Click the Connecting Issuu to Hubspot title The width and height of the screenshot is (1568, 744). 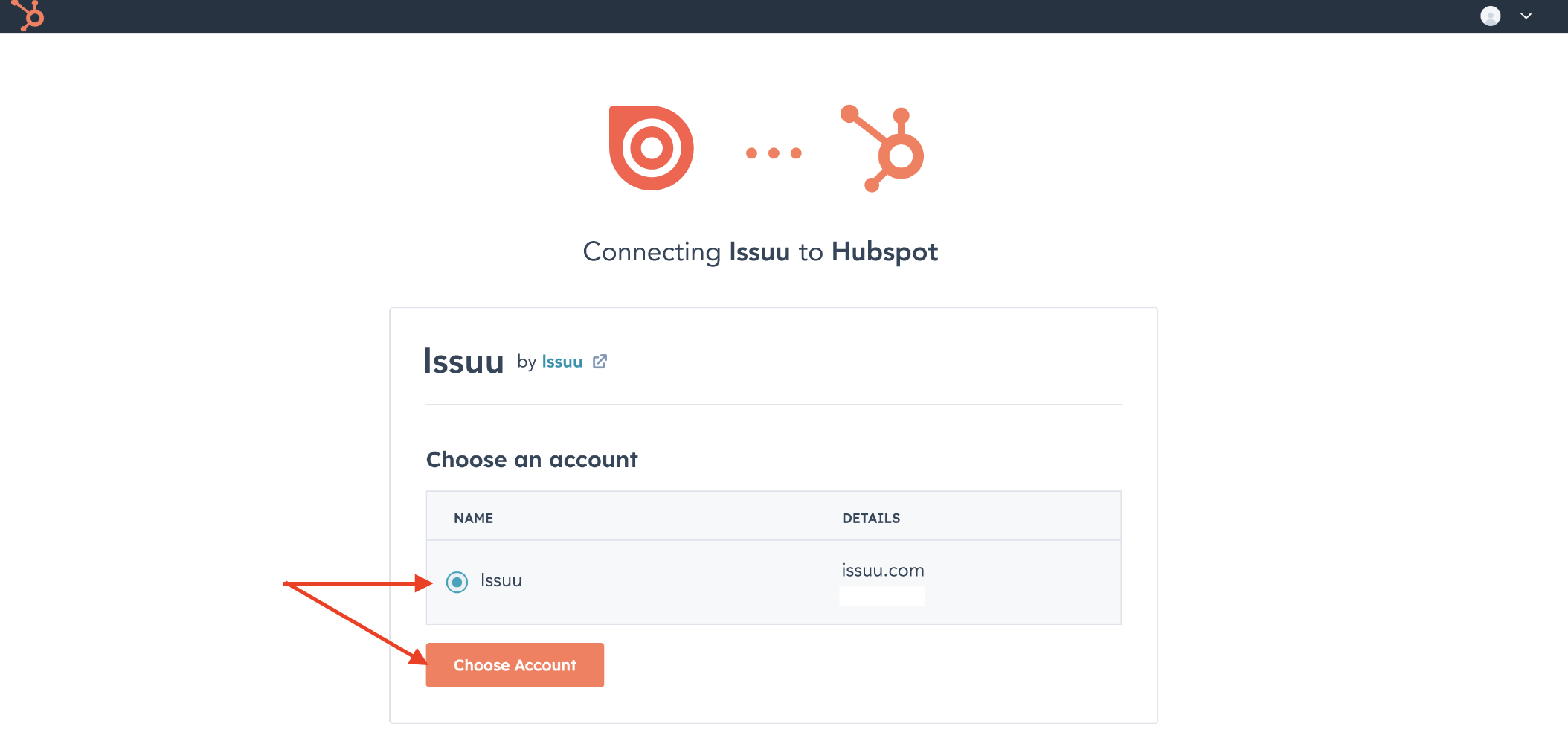pyautogui.click(x=760, y=252)
